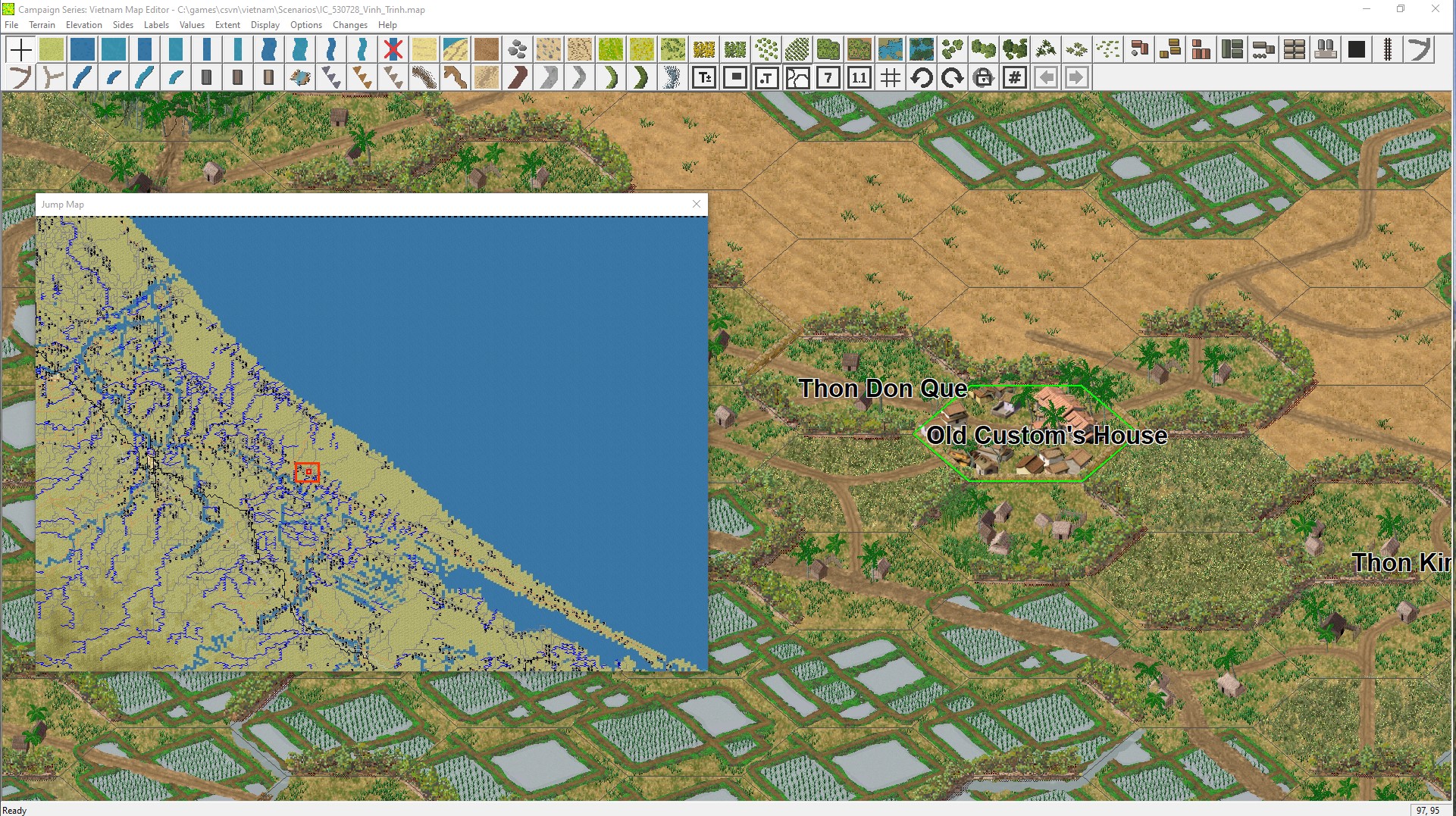1456x816 pixels.
Task: Toggle the map contours display button
Action: [797, 77]
